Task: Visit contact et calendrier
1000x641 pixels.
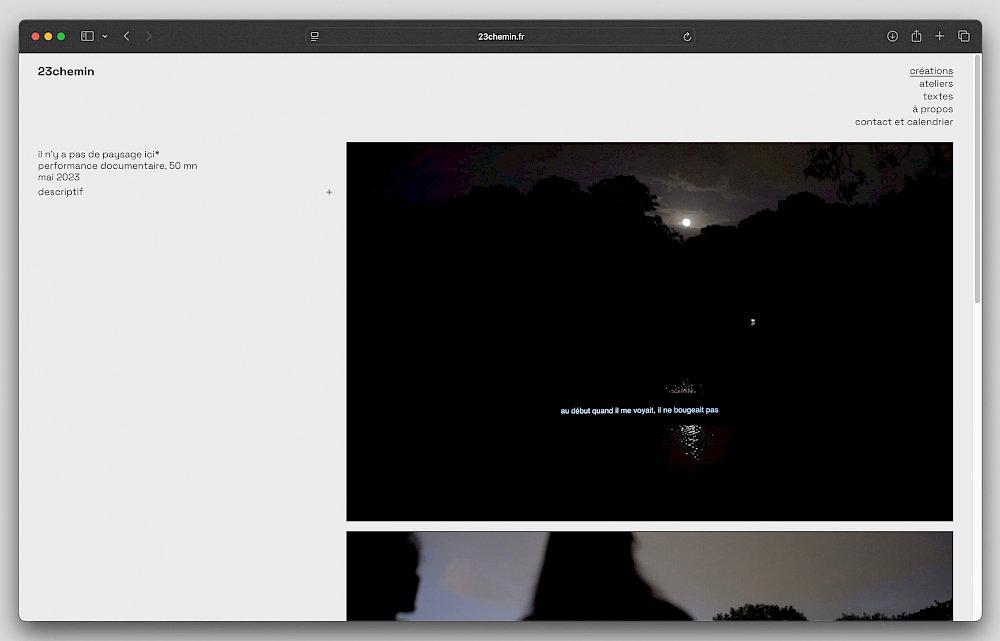Action: tap(903, 122)
